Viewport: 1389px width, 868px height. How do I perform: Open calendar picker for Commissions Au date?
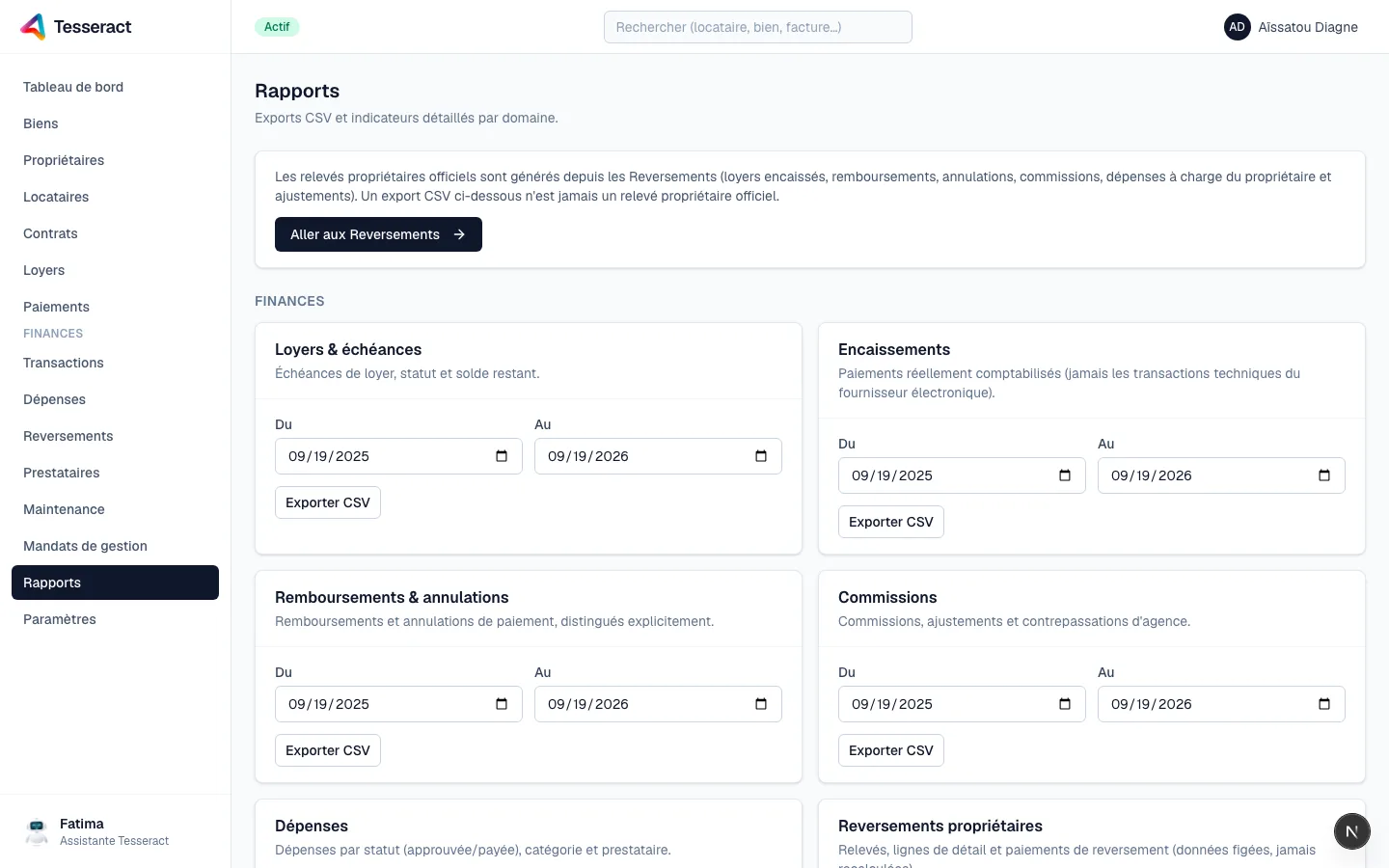[x=1324, y=704]
